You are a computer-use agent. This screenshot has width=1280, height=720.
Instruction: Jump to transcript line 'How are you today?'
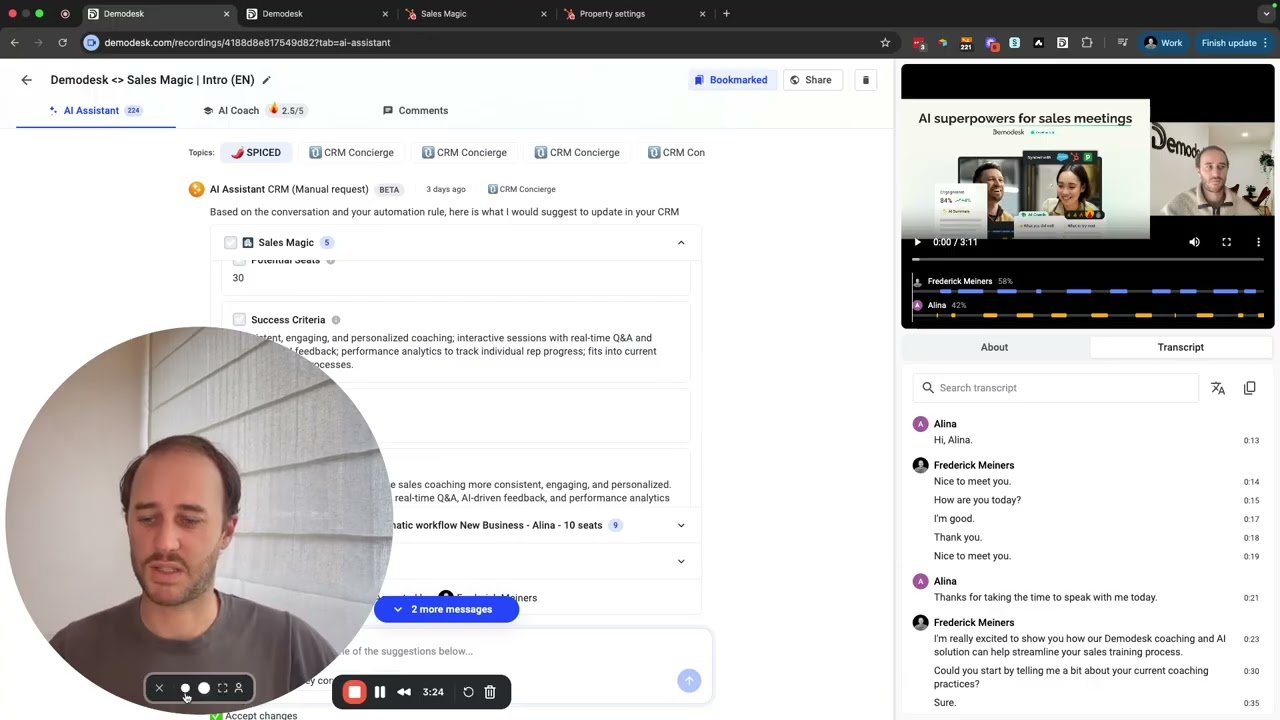pos(977,500)
